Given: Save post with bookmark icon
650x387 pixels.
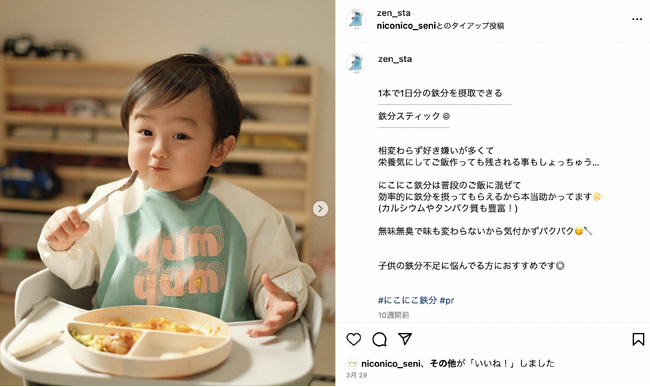Looking at the screenshot, I should (x=638, y=339).
